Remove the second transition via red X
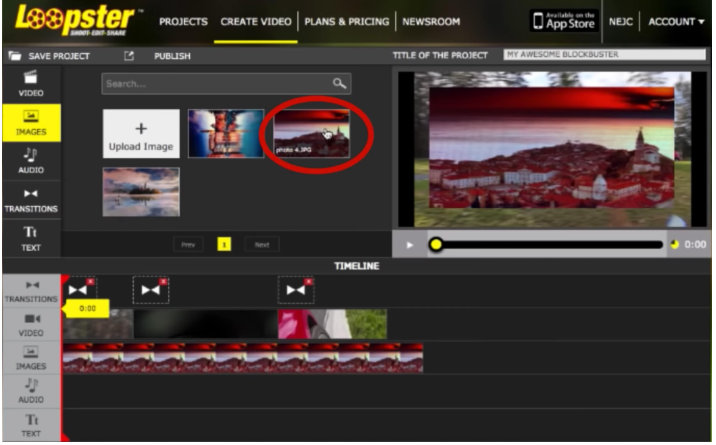 [163, 282]
